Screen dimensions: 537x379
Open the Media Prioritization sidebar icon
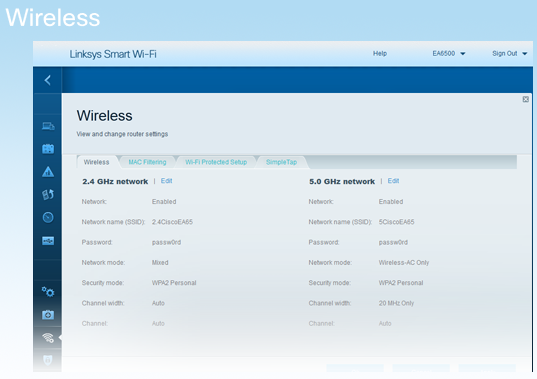coord(48,194)
